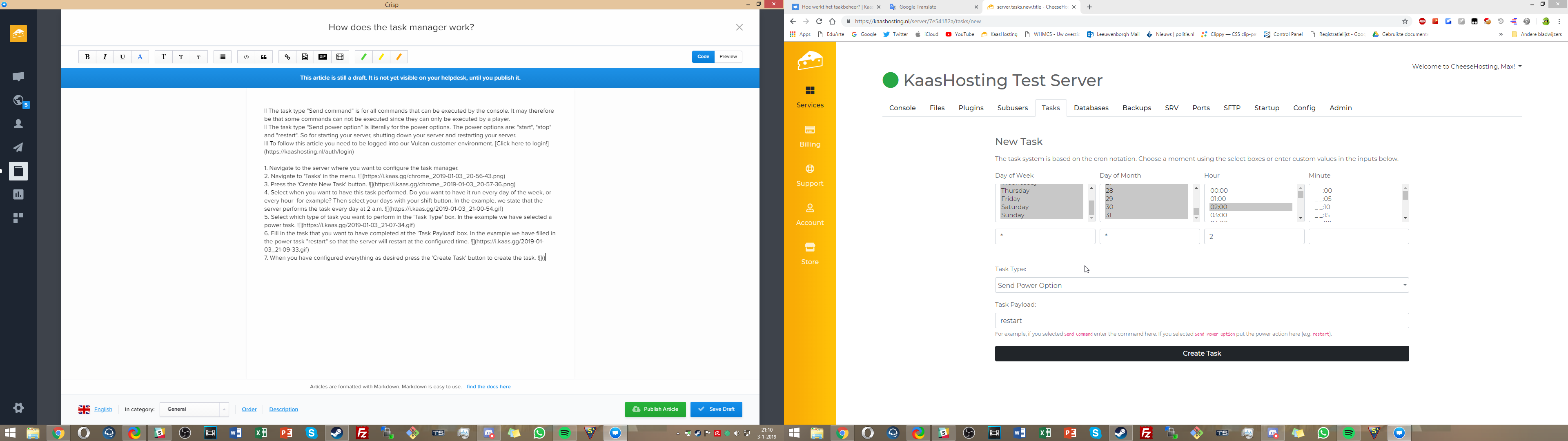
Task: Expand the Task Type select box
Action: (x=1201, y=285)
